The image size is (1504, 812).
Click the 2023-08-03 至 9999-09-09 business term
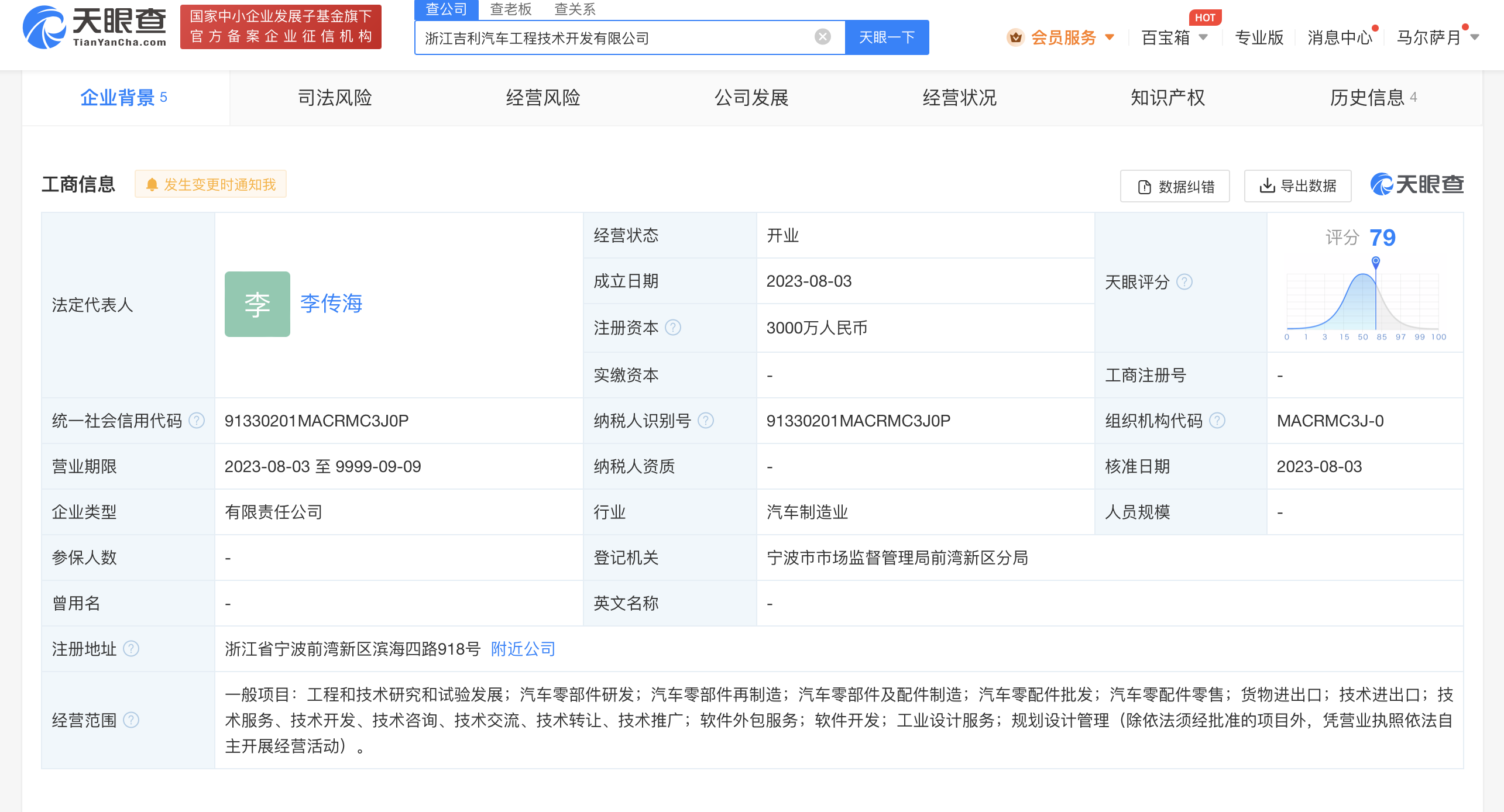coord(322,466)
